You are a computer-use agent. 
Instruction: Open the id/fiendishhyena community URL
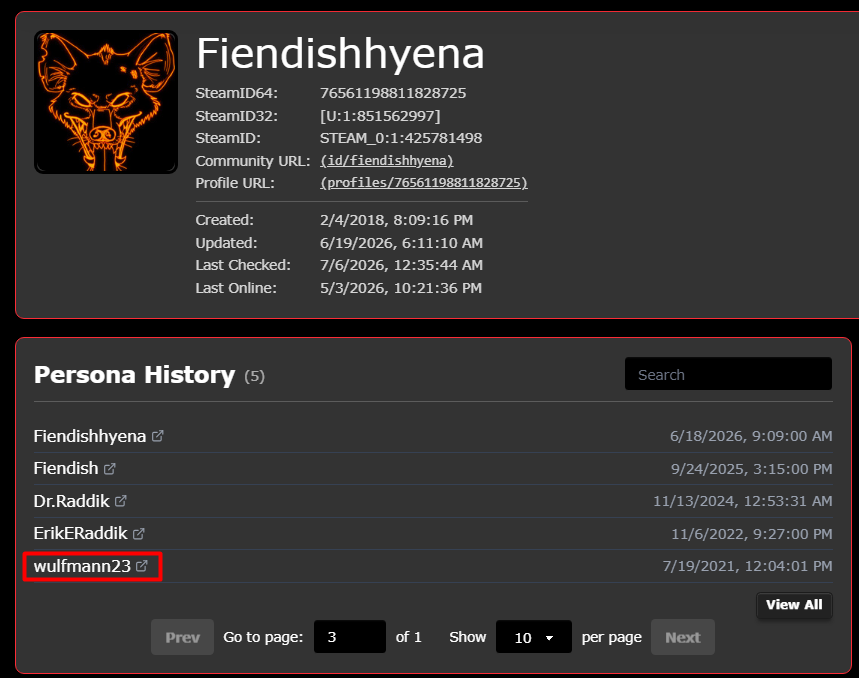387,160
